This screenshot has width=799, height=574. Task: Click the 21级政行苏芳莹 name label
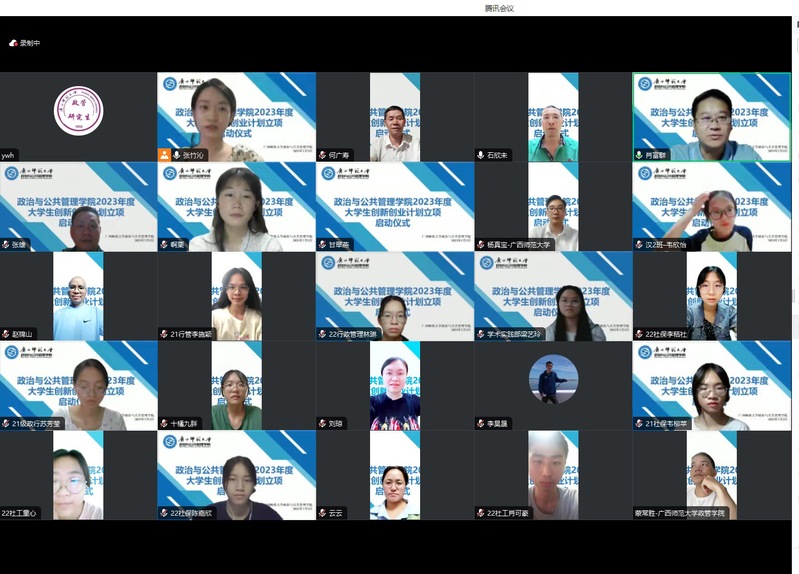(x=36, y=424)
